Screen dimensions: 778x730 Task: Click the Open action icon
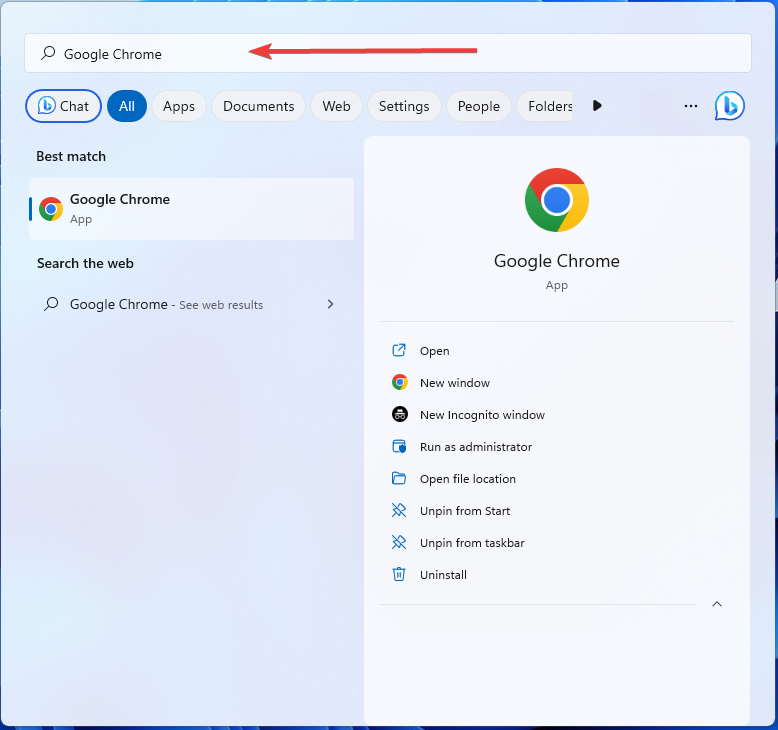(399, 350)
